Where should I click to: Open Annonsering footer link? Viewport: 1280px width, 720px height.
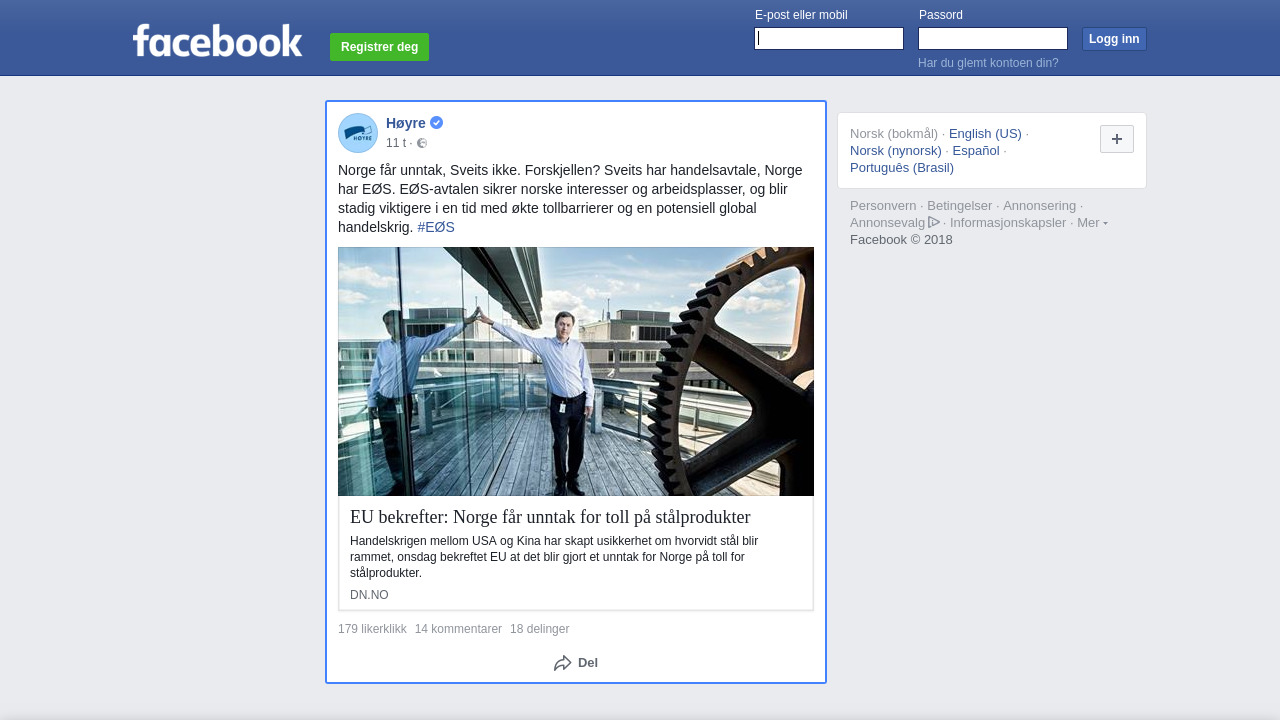click(1040, 206)
